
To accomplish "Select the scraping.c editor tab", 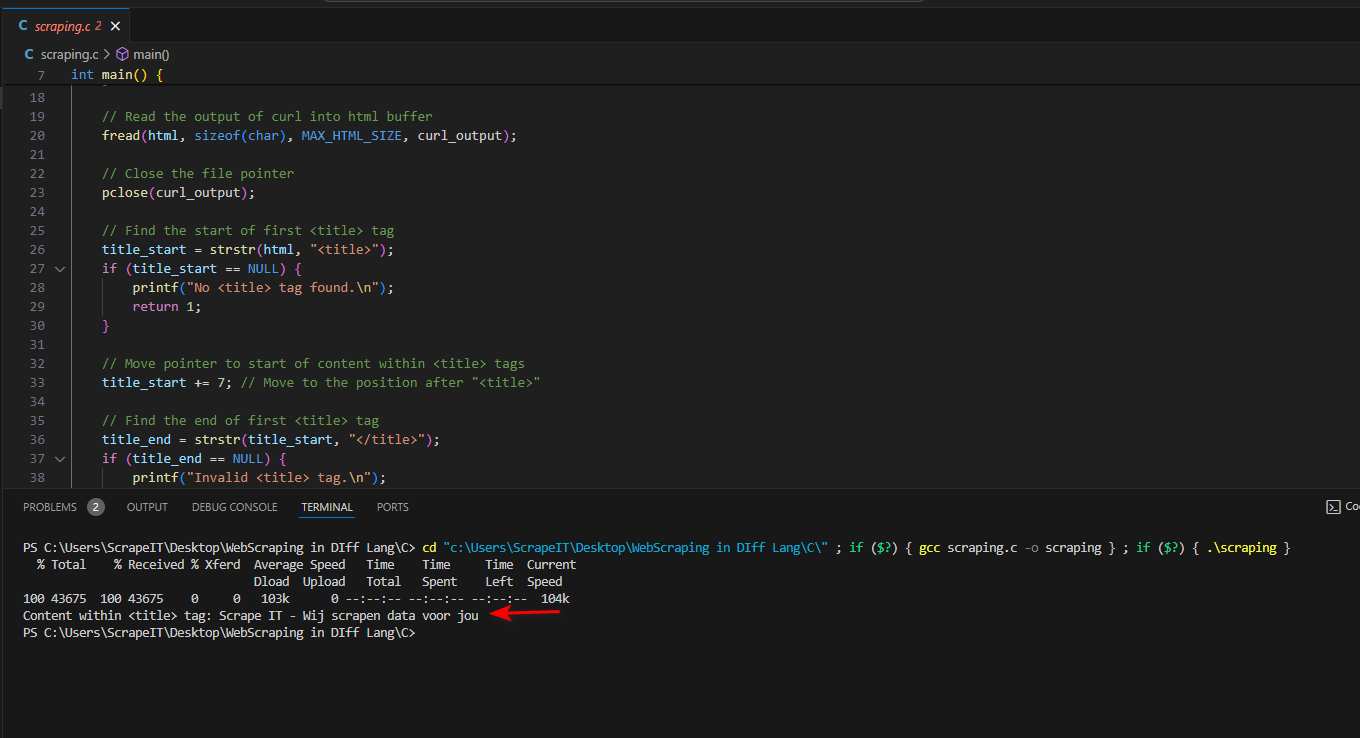I will tap(62, 25).
